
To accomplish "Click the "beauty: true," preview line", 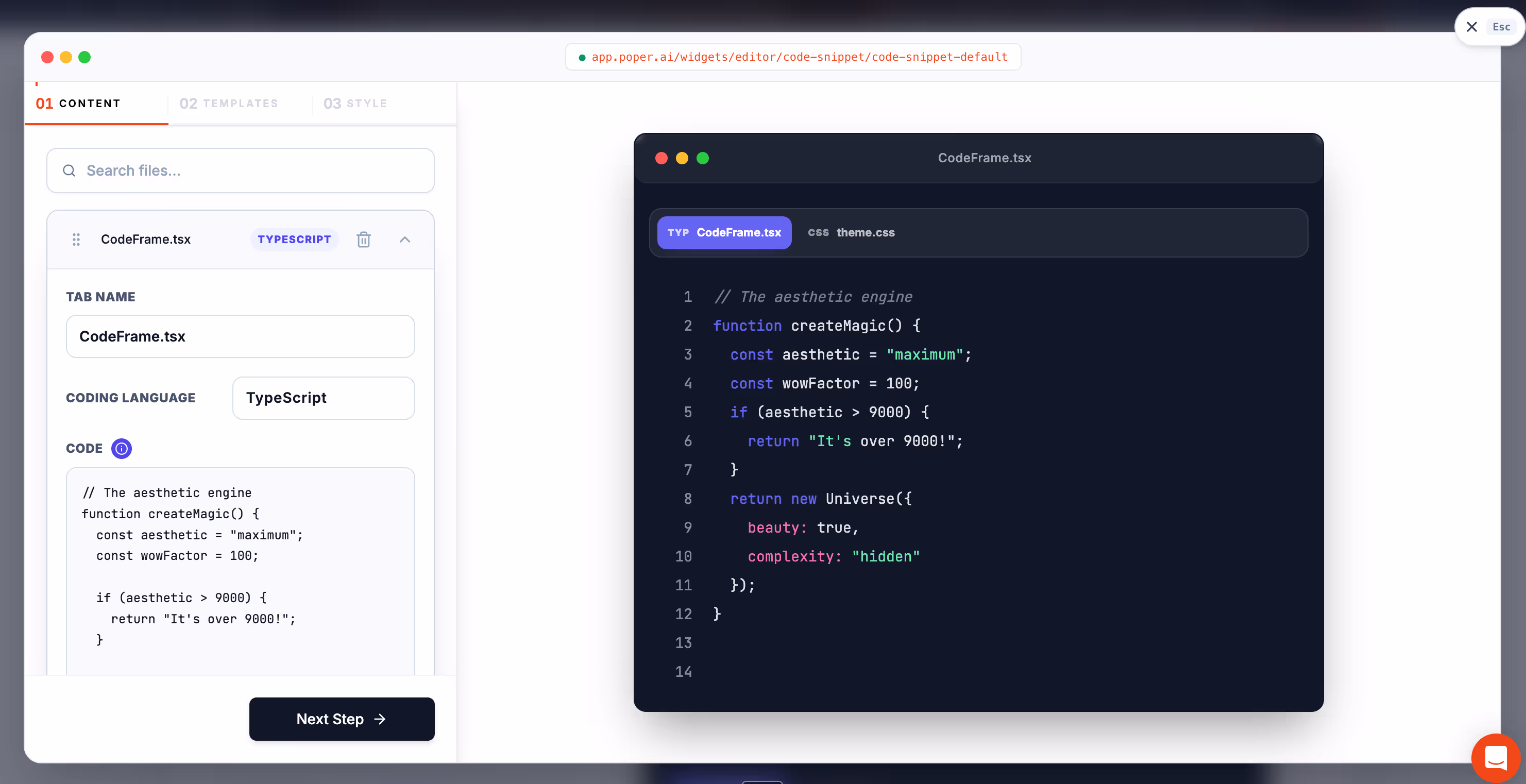I will [x=803, y=527].
